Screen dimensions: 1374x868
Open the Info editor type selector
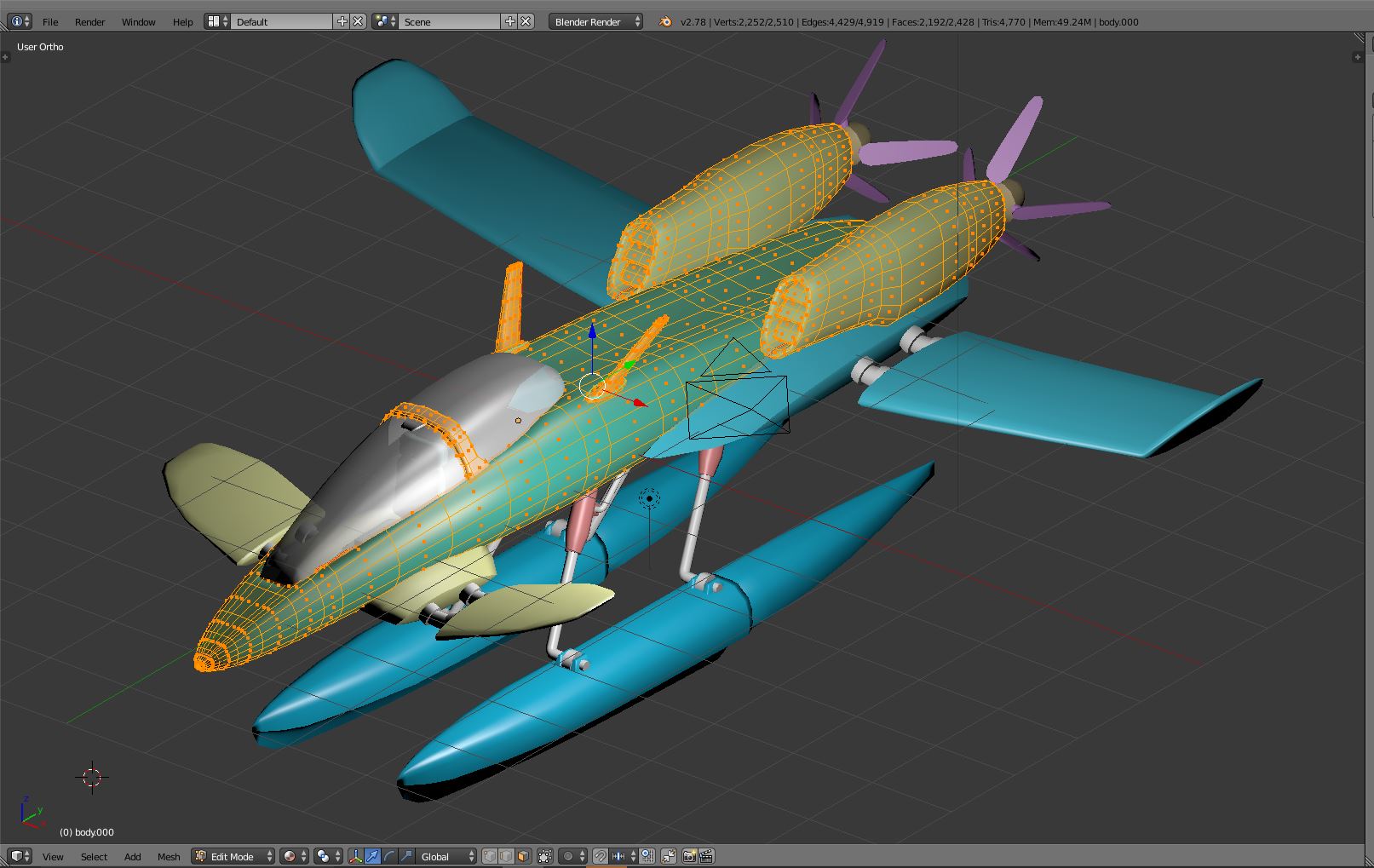point(19,22)
